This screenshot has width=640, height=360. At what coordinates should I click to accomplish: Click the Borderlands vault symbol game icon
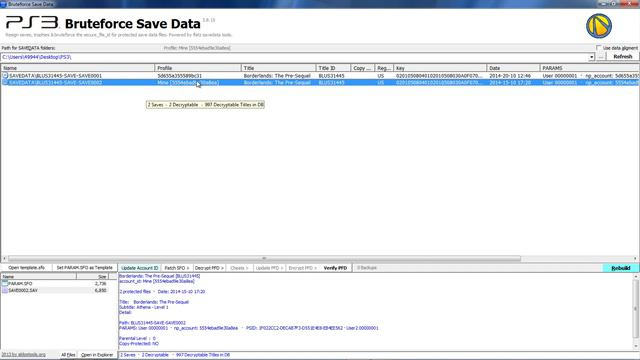(x=599, y=26)
